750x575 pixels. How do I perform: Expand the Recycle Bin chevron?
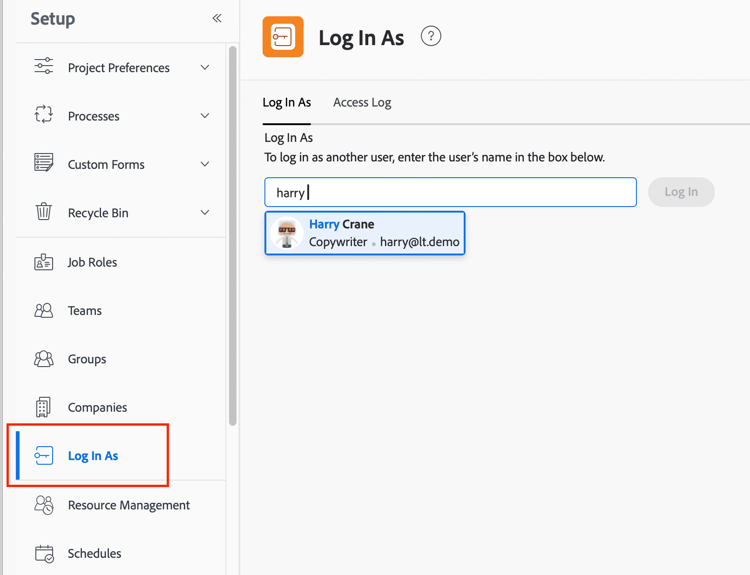(x=205, y=212)
